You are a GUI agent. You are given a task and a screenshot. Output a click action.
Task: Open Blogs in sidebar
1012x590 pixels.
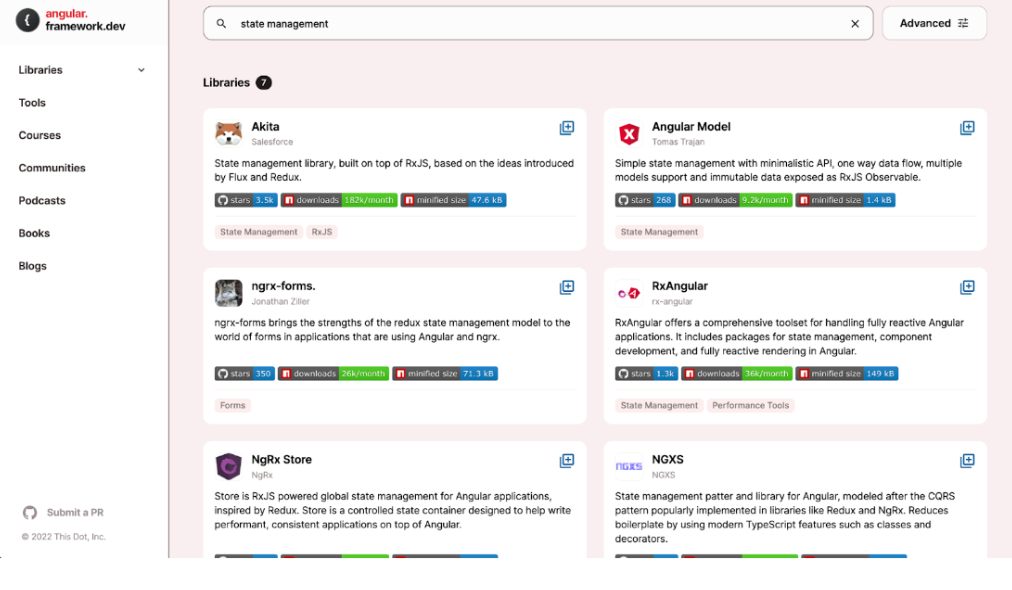pyautogui.click(x=32, y=266)
